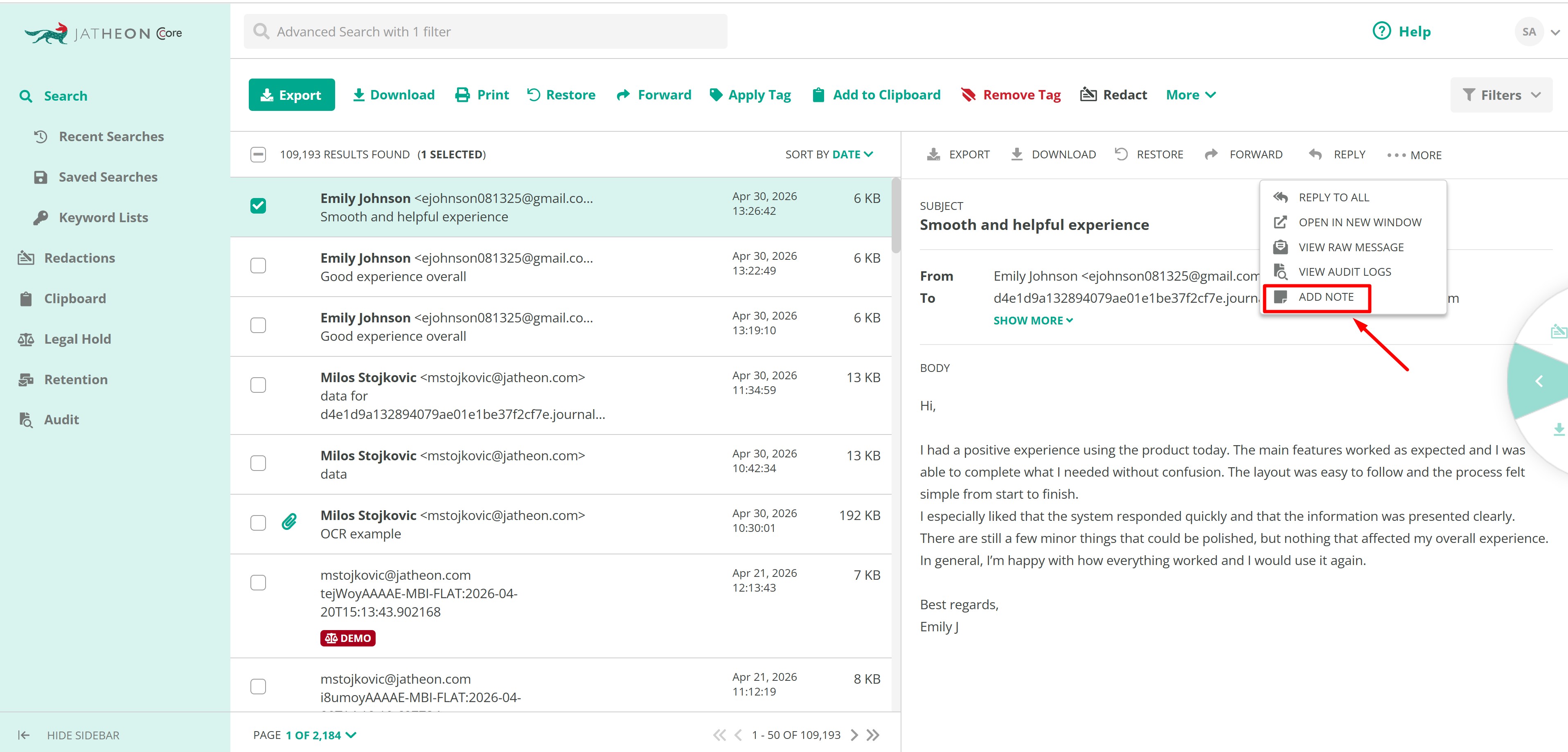
Task: Check the email dated Apr 30 13:19:10
Action: click(x=258, y=325)
